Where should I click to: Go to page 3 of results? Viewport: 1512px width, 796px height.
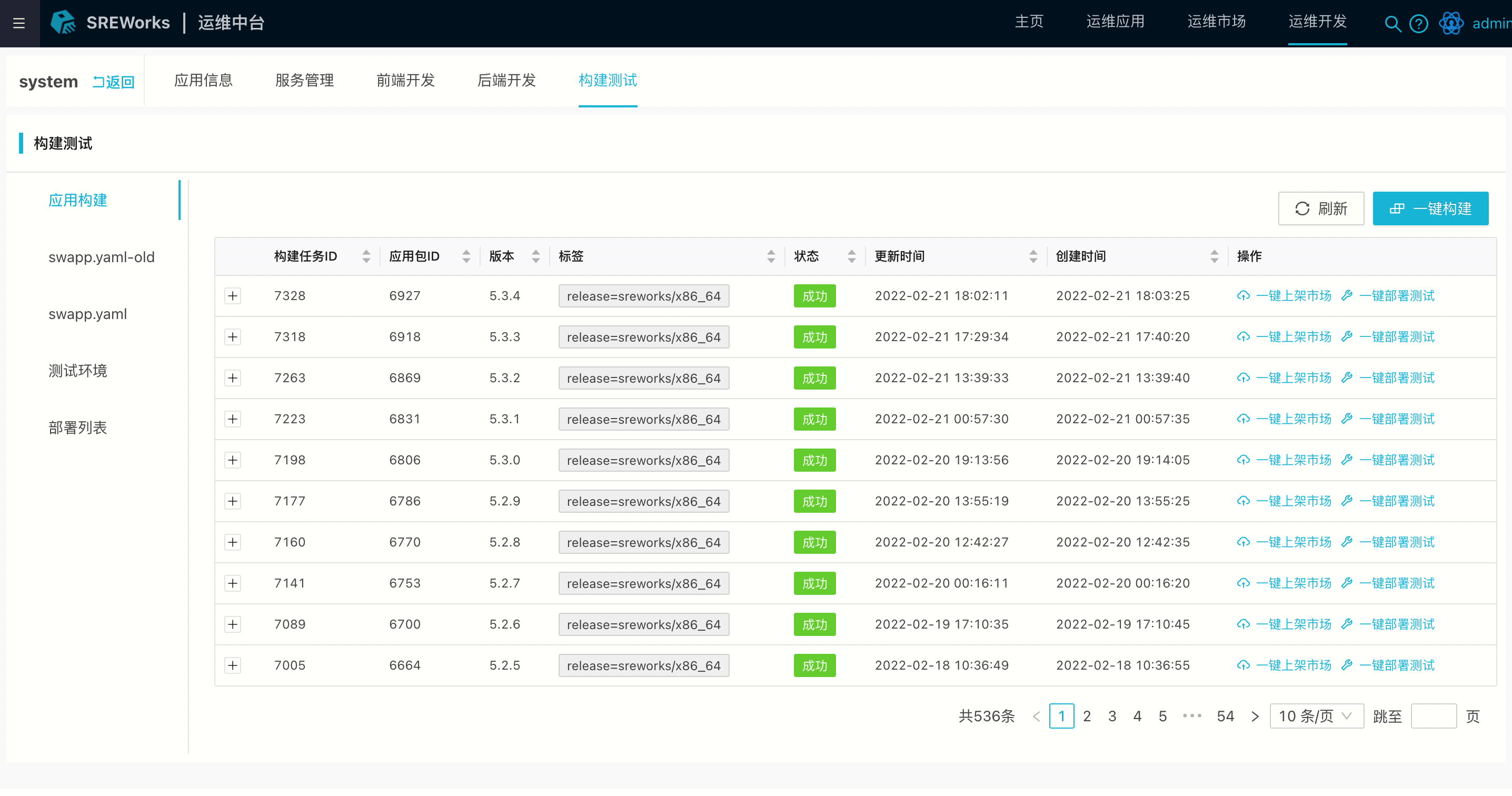point(1112,716)
